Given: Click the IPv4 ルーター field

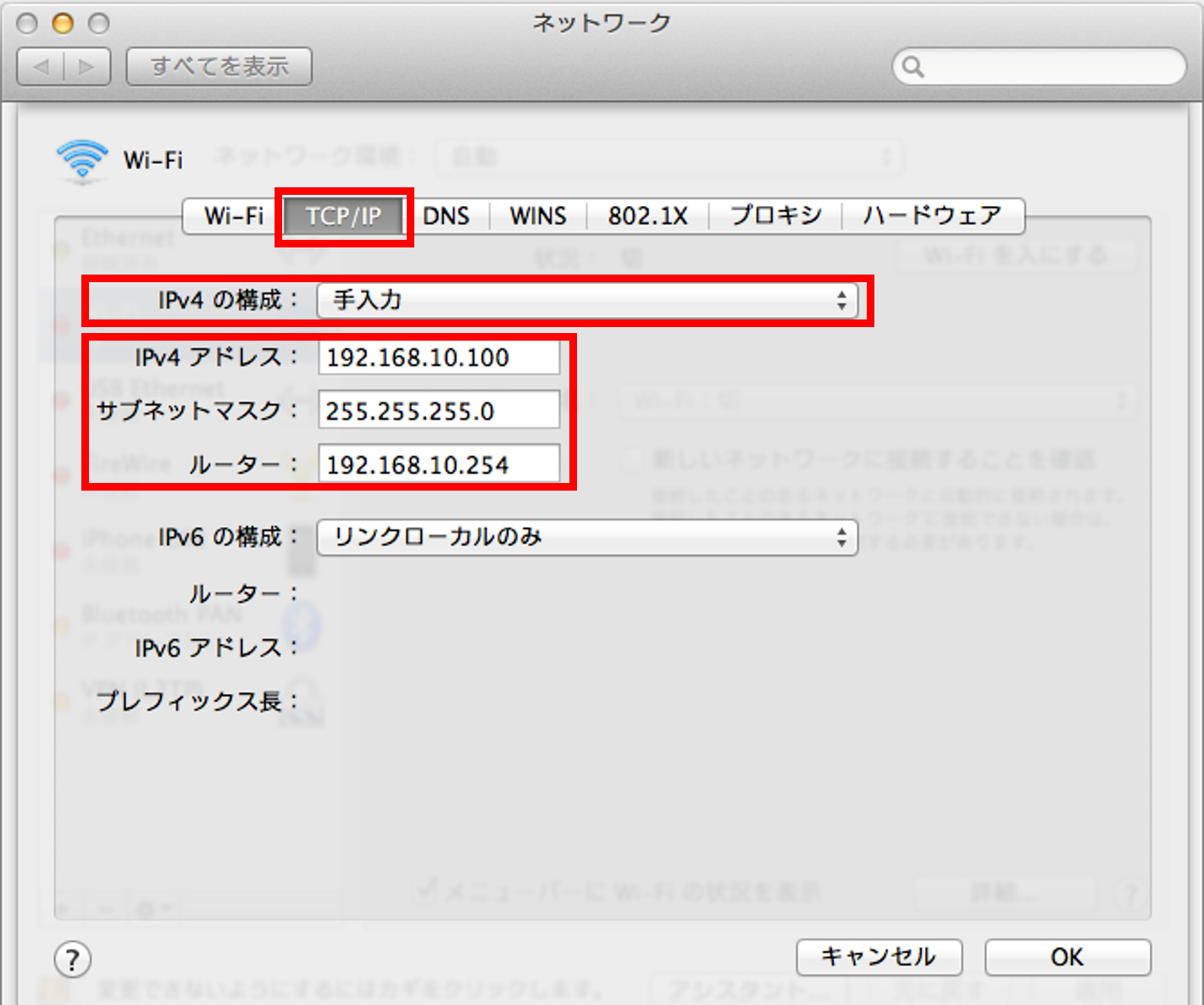Looking at the screenshot, I should pyautogui.click(x=439, y=464).
